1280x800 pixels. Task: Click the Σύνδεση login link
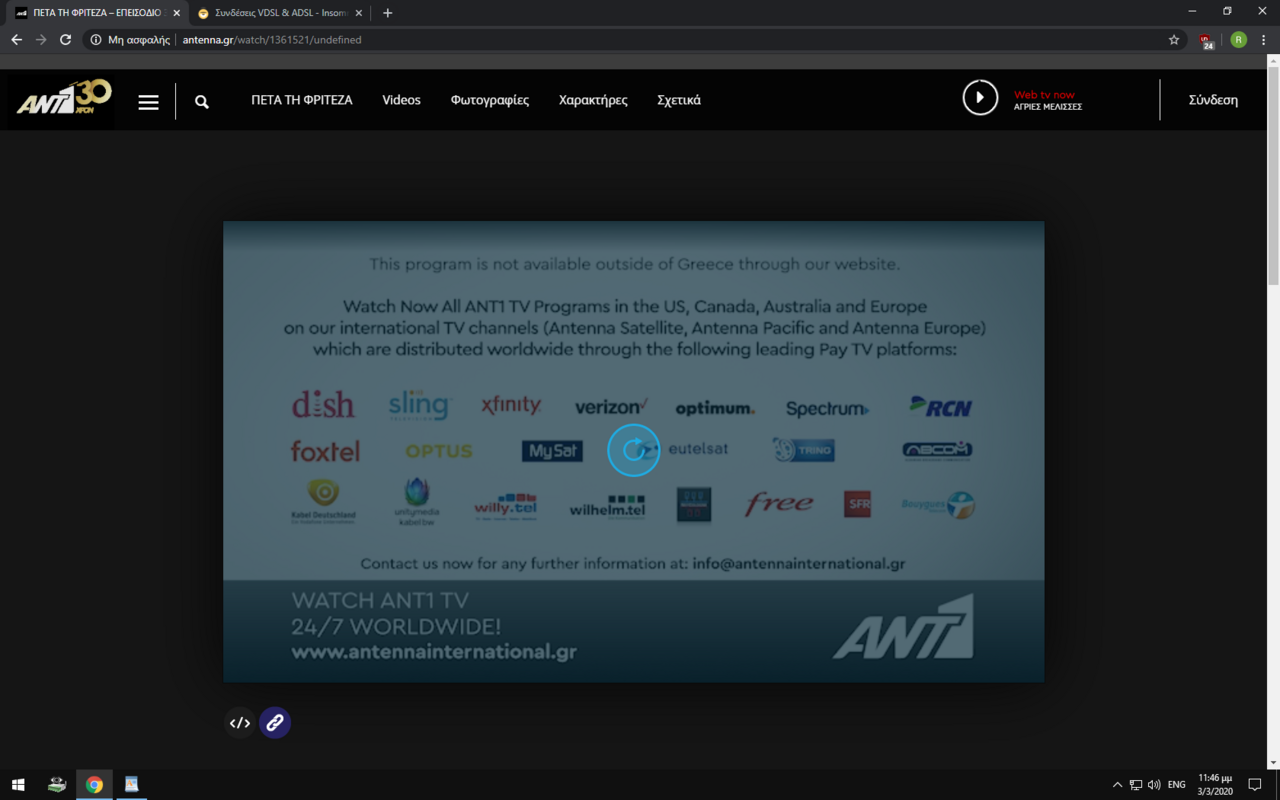point(1213,100)
